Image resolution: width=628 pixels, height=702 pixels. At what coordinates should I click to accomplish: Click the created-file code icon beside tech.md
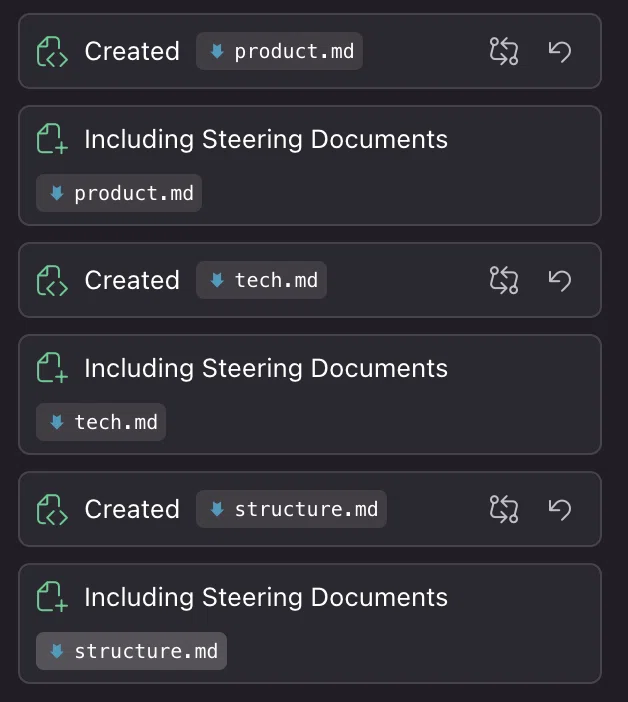point(52,281)
